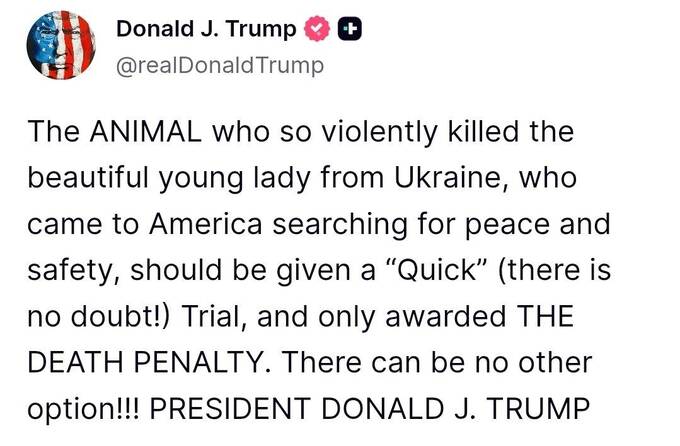Click the word violently in the first line
The height and width of the screenshot is (446, 680).
pyautogui.click(x=347, y=133)
